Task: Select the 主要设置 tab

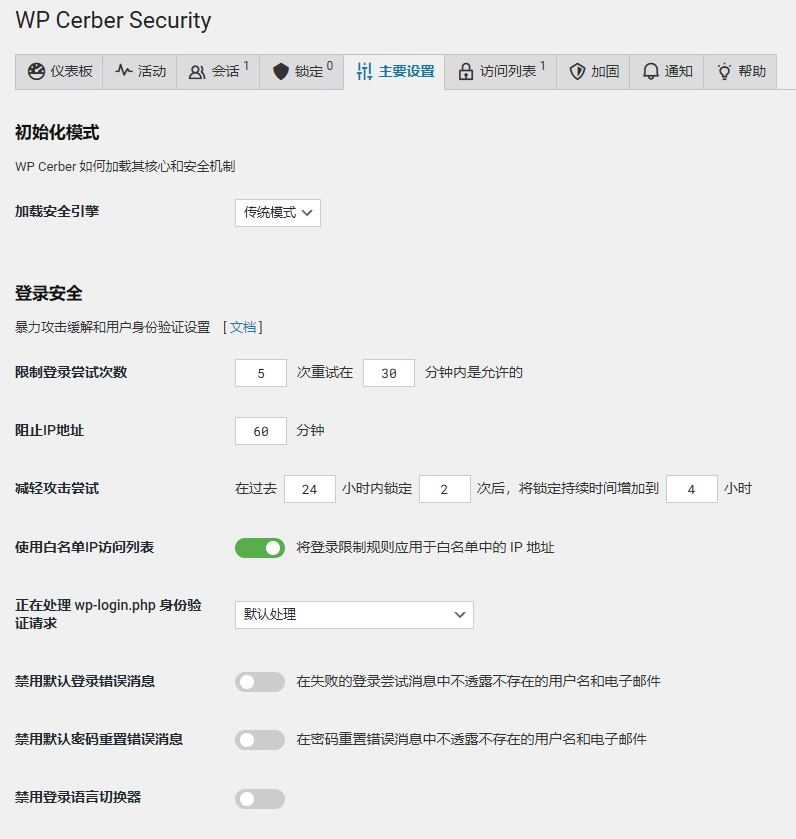Action: pos(394,72)
